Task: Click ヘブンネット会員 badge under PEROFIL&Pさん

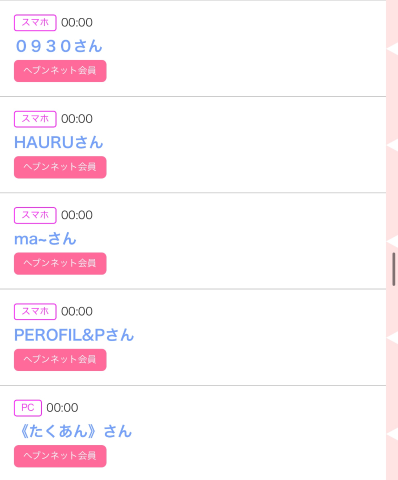Action: click(60, 360)
